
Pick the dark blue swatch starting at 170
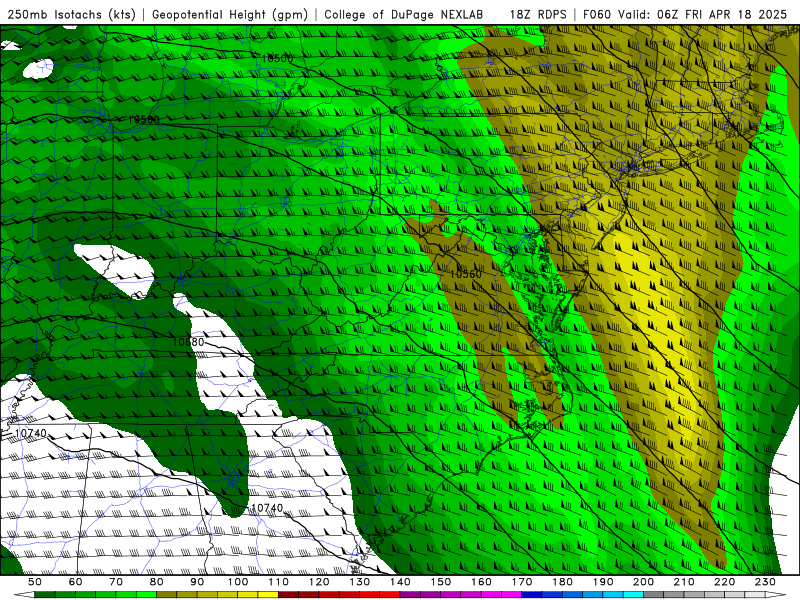(532, 594)
